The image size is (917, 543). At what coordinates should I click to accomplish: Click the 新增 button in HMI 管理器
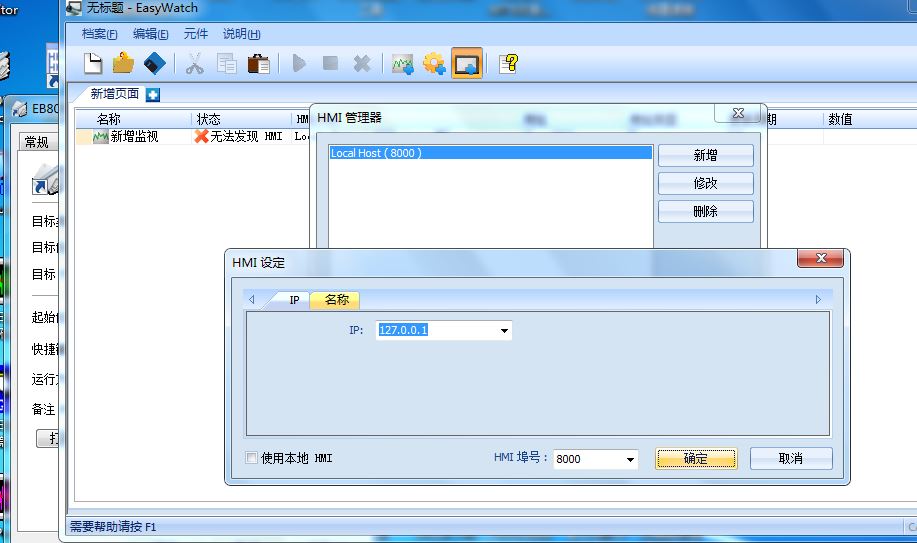(x=705, y=156)
